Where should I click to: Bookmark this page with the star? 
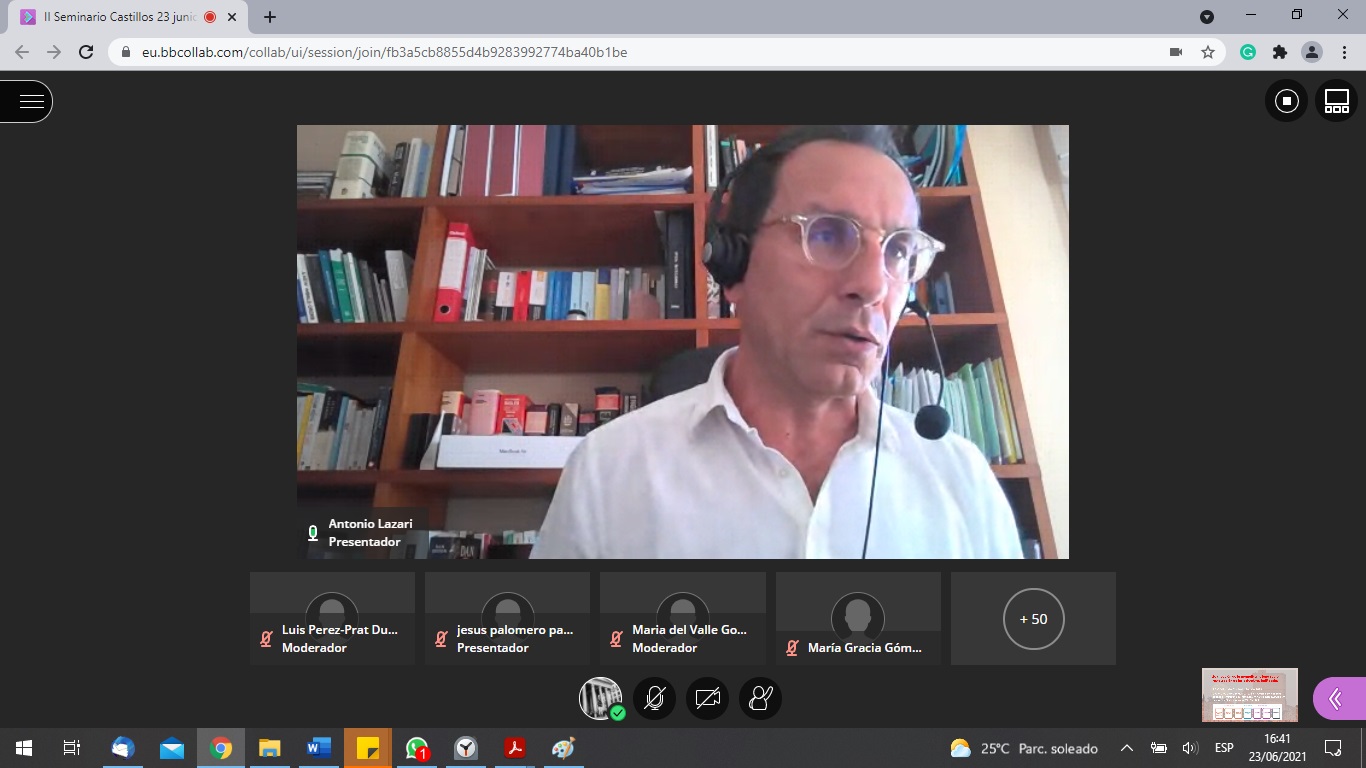coord(1207,52)
